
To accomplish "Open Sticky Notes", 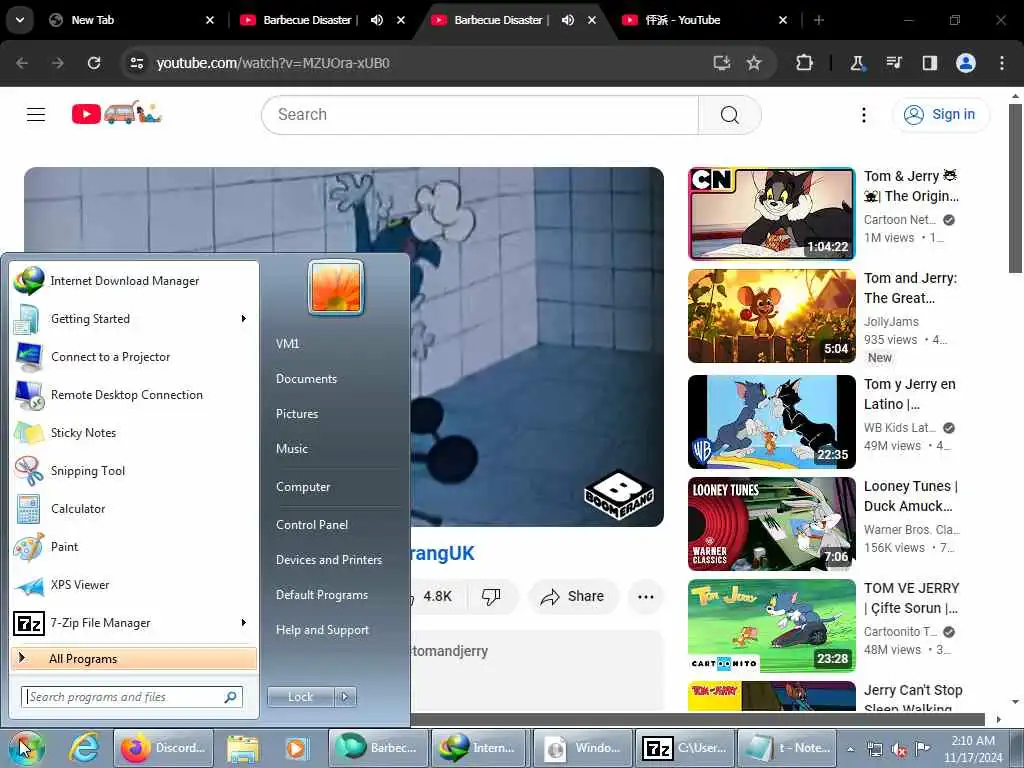I will click(x=134, y=432).
